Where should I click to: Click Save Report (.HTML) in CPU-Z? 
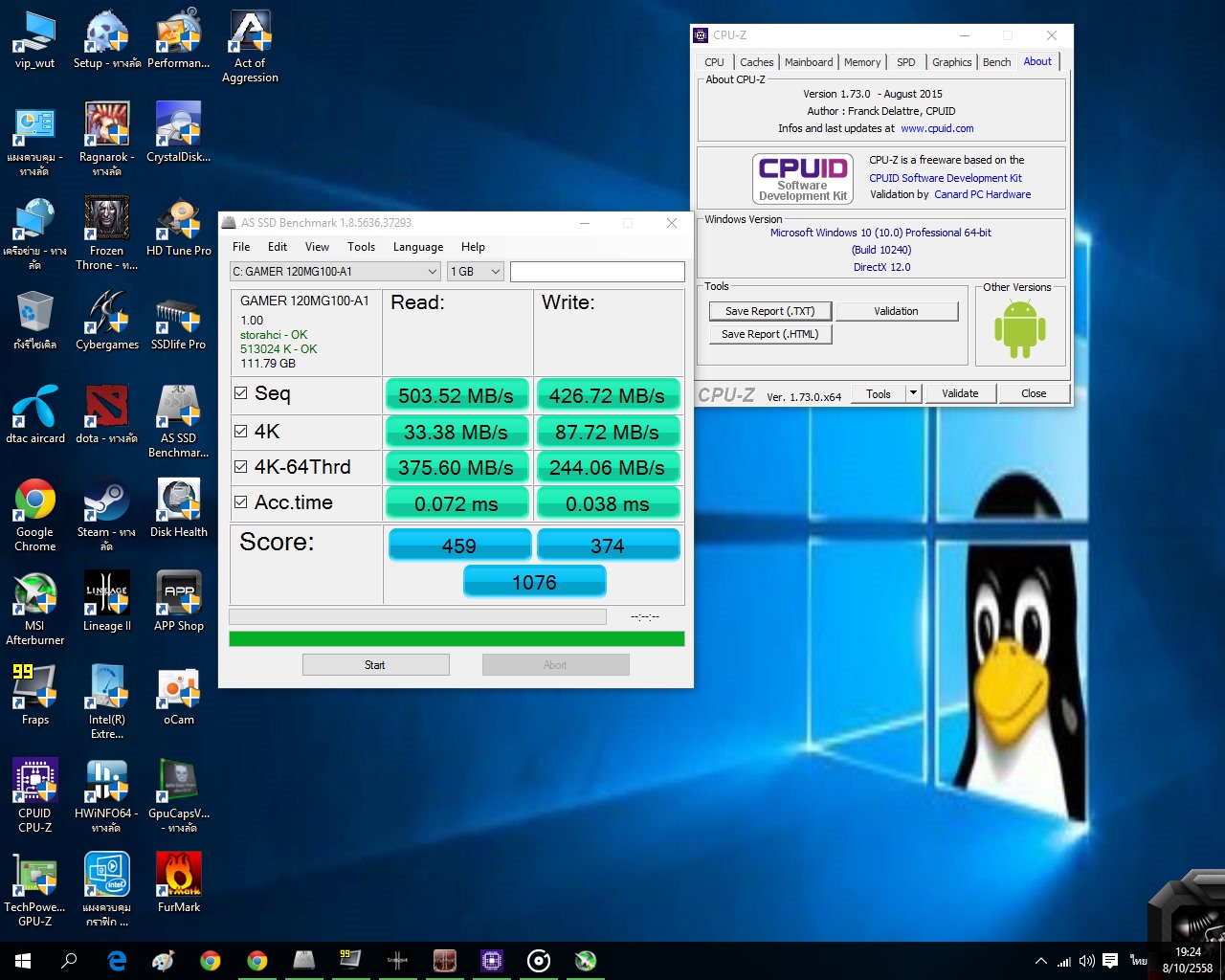(770, 334)
